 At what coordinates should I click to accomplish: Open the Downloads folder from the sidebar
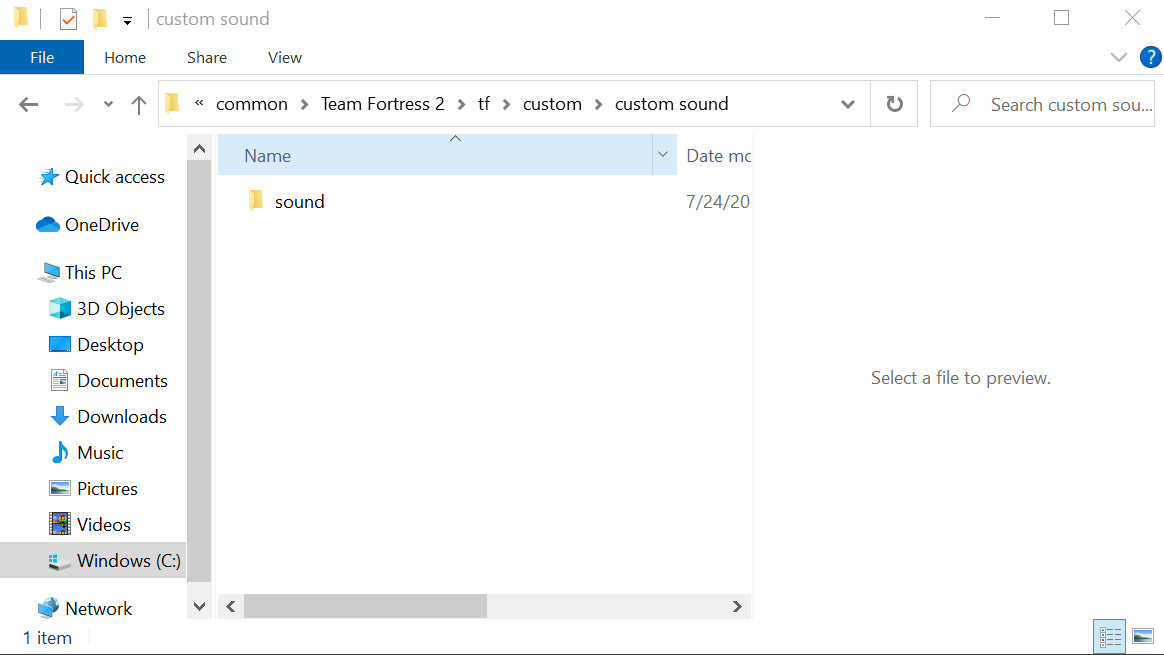(x=120, y=416)
